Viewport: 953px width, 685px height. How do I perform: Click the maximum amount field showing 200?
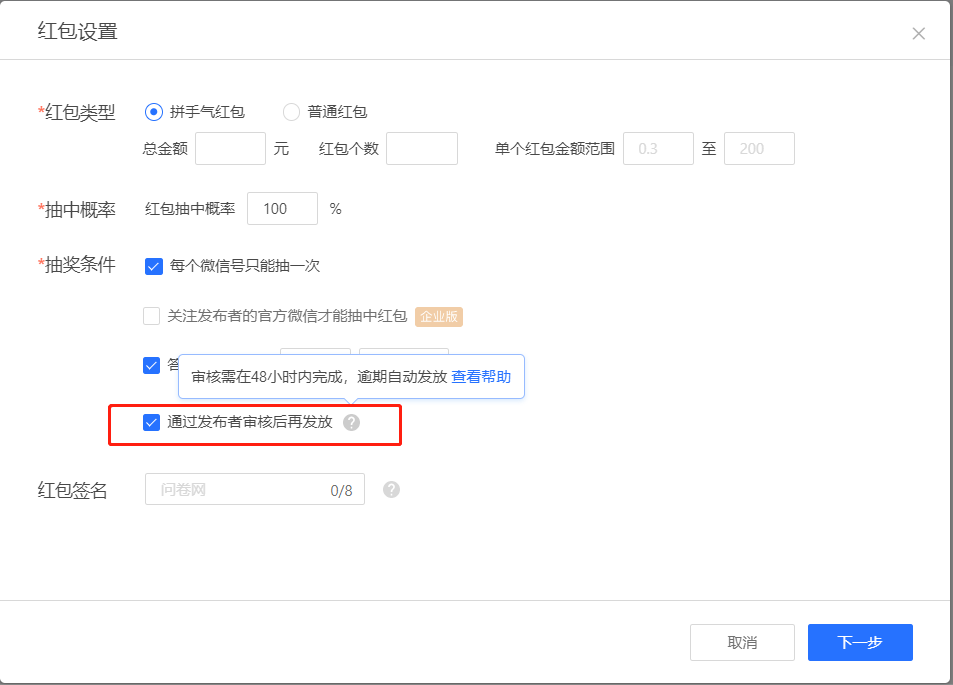[x=759, y=148]
